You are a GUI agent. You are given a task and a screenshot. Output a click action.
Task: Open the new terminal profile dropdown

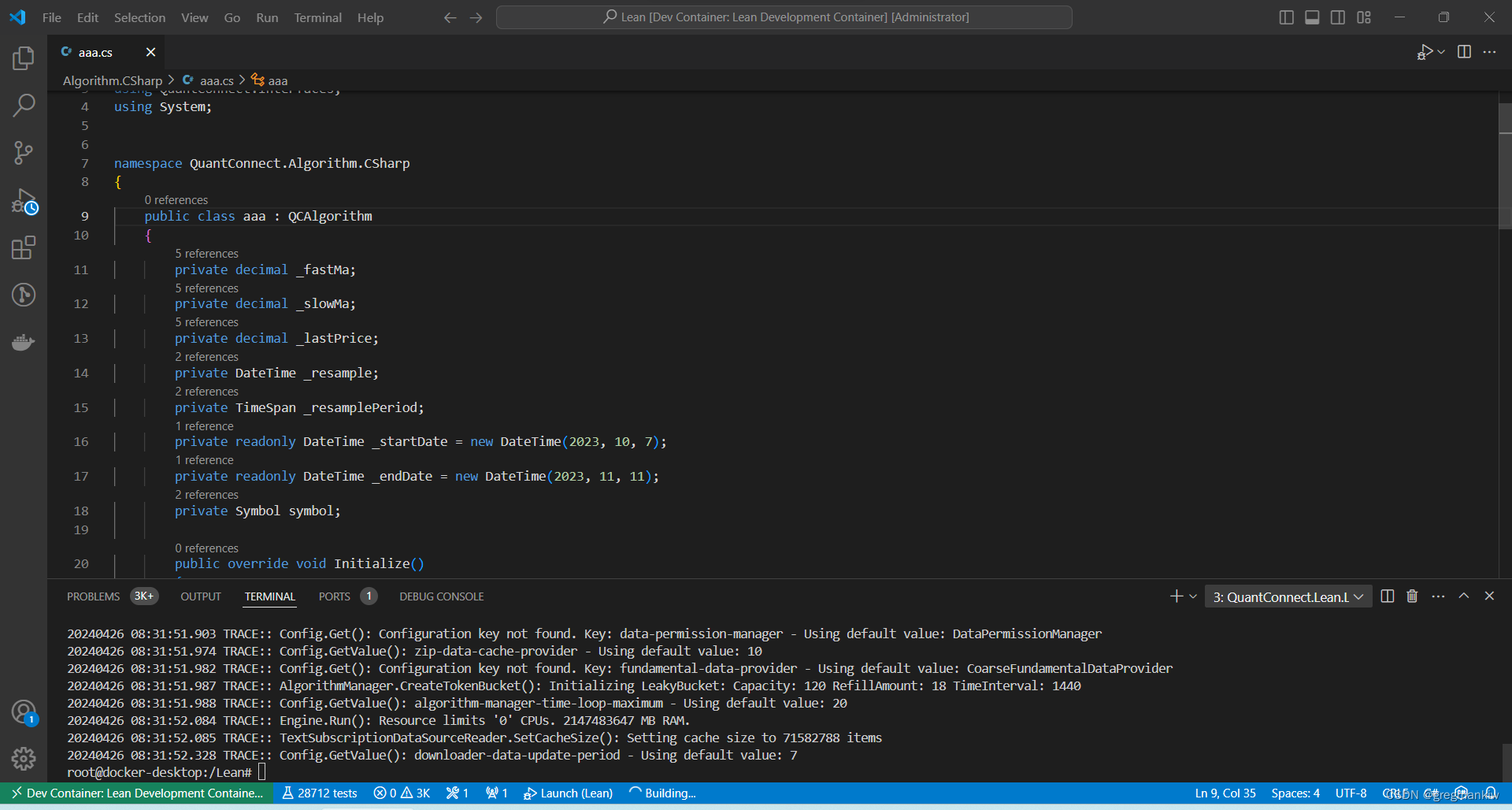(1193, 596)
